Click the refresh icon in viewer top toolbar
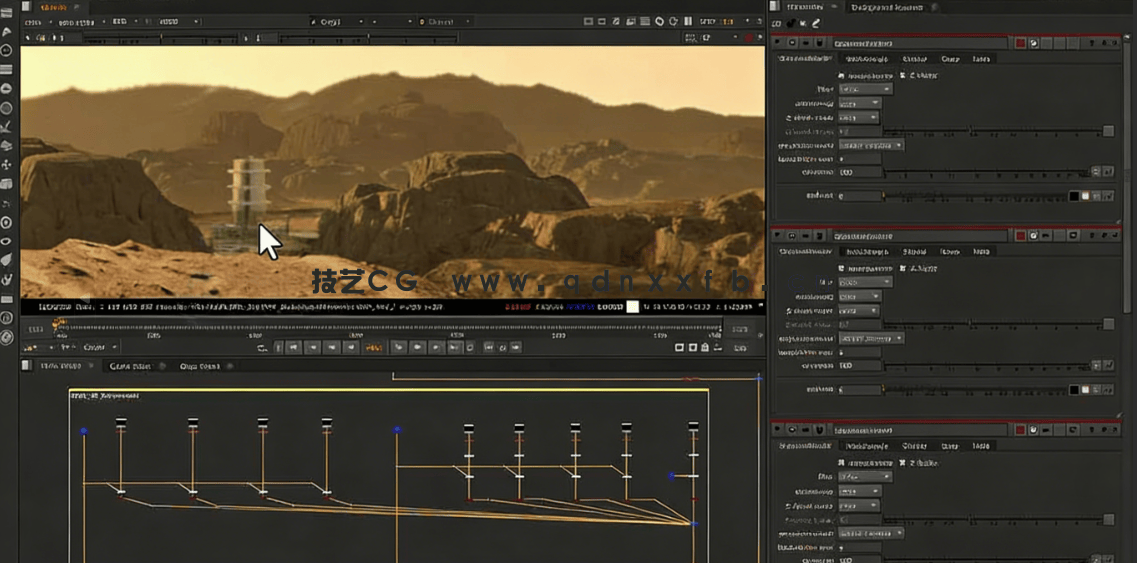The width and height of the screenshot is (1137, 563). [x=673, y=21]
